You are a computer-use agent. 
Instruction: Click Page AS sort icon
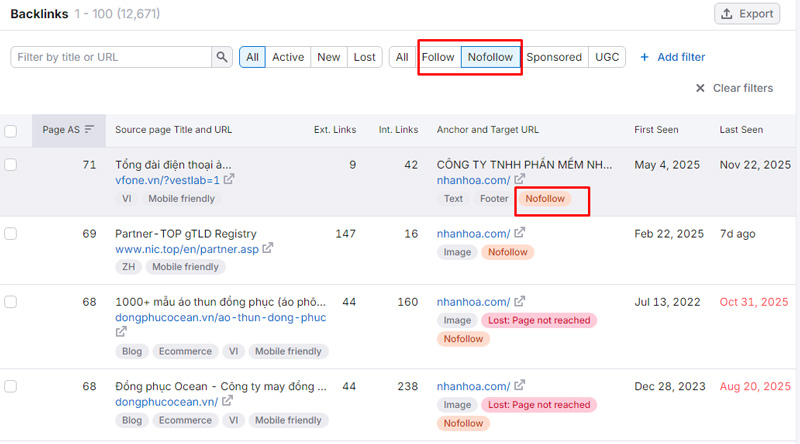click(x=89, y=130)
